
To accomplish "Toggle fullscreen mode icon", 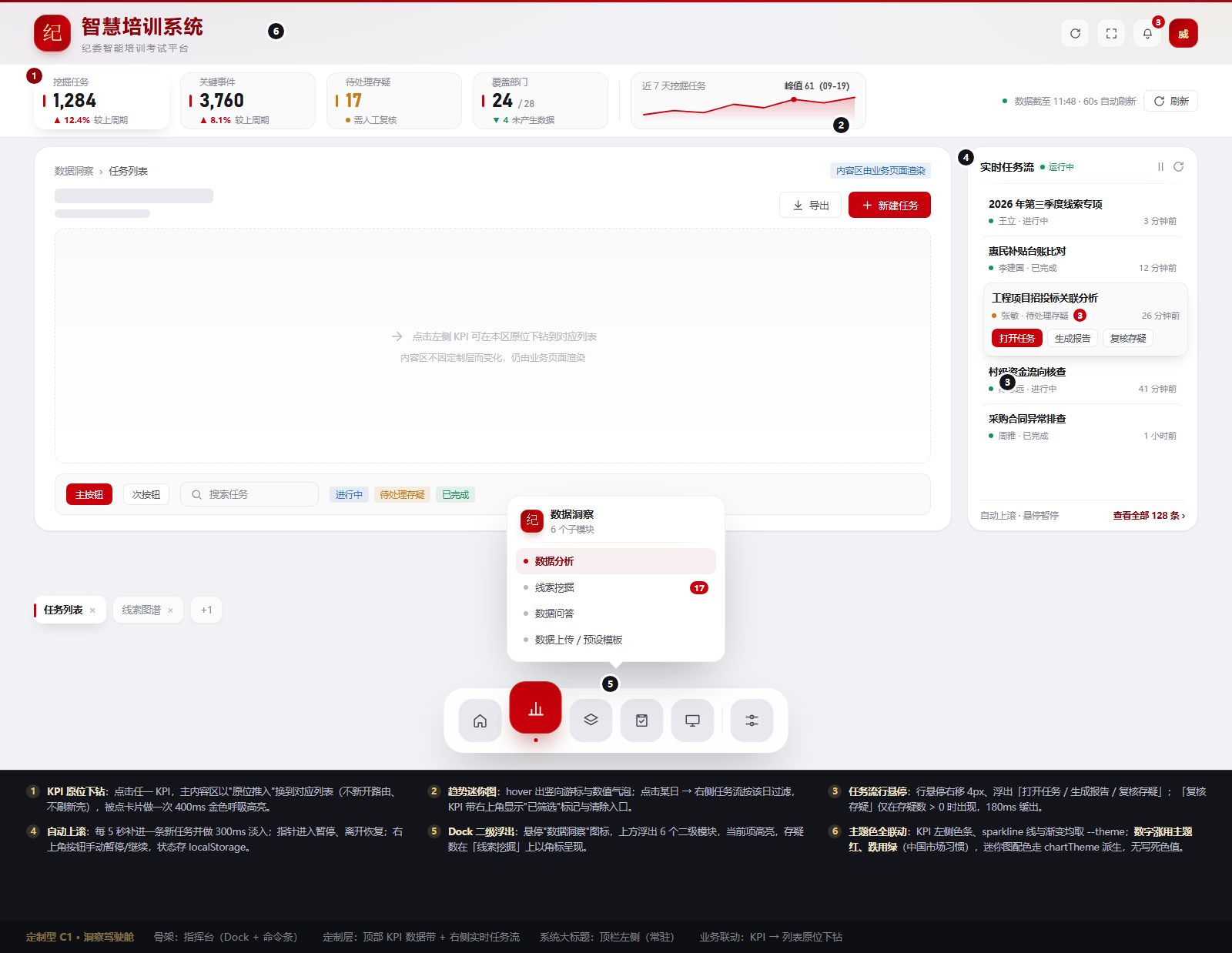I will pos(1111,33).
